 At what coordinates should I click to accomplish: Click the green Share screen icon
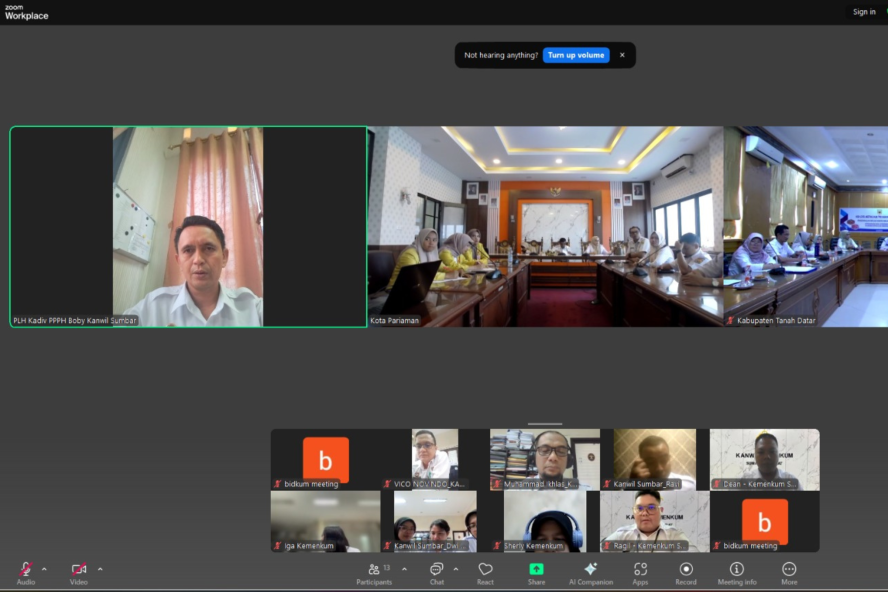click(537, 570)
